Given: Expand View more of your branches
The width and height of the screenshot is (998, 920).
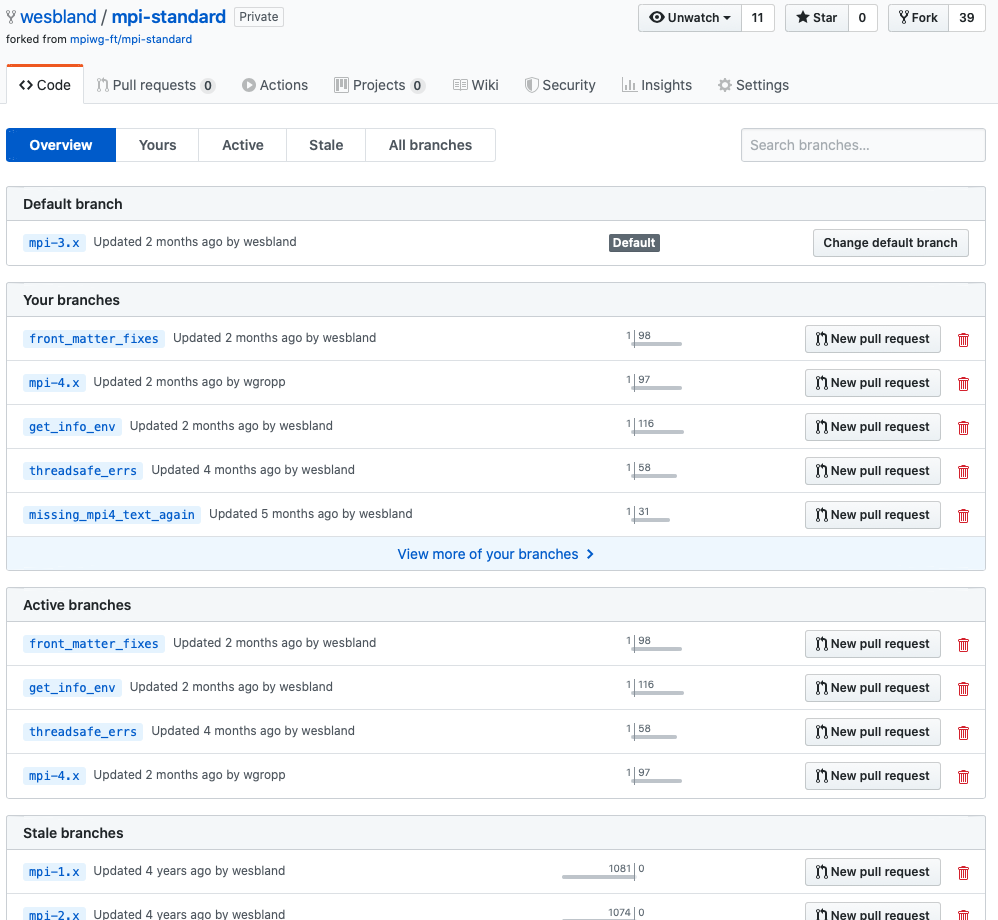Looking at the screenshot, I should [496, 554].
